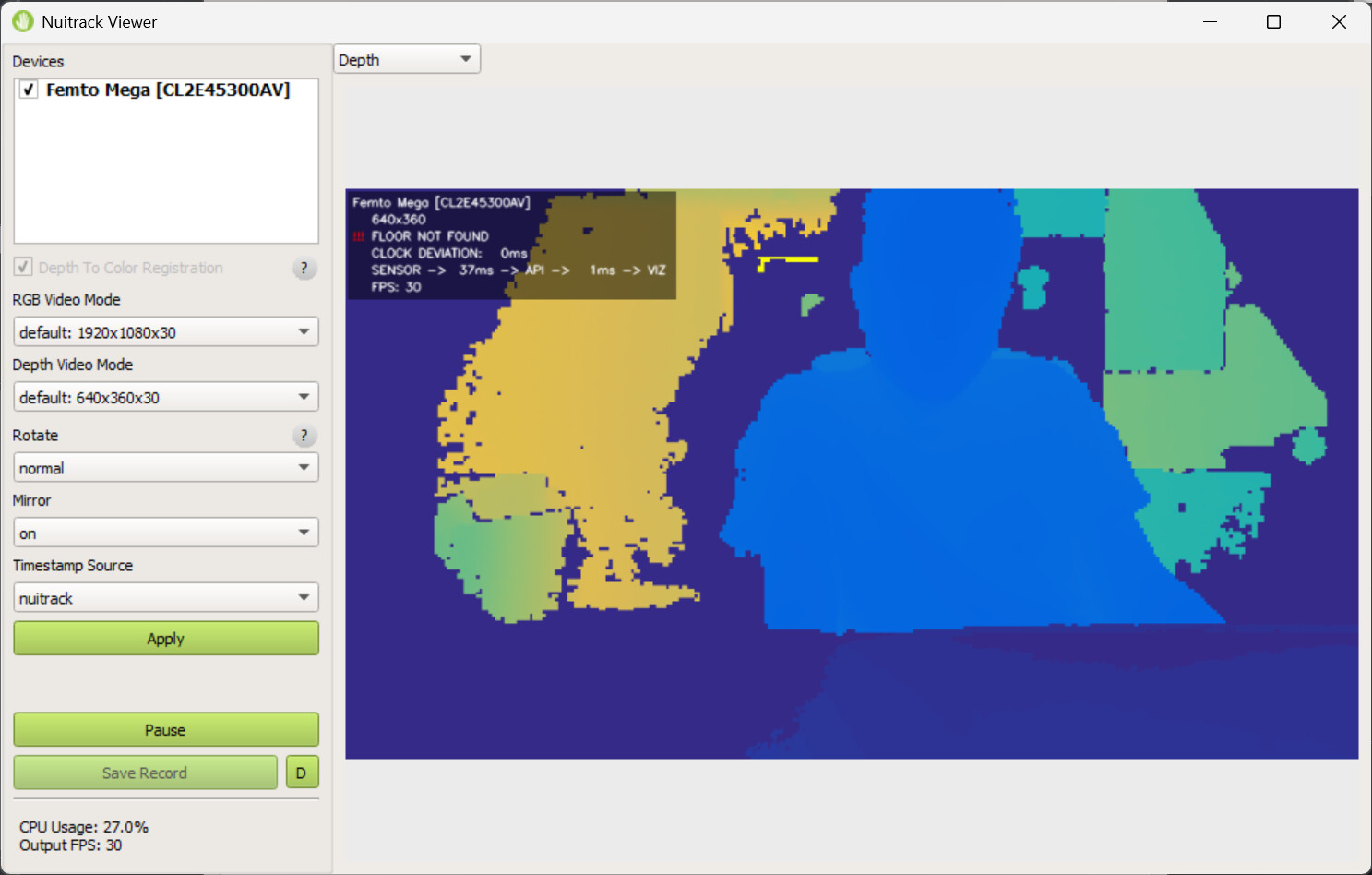Select the Femto Mega device name in list

click(168, 90)
